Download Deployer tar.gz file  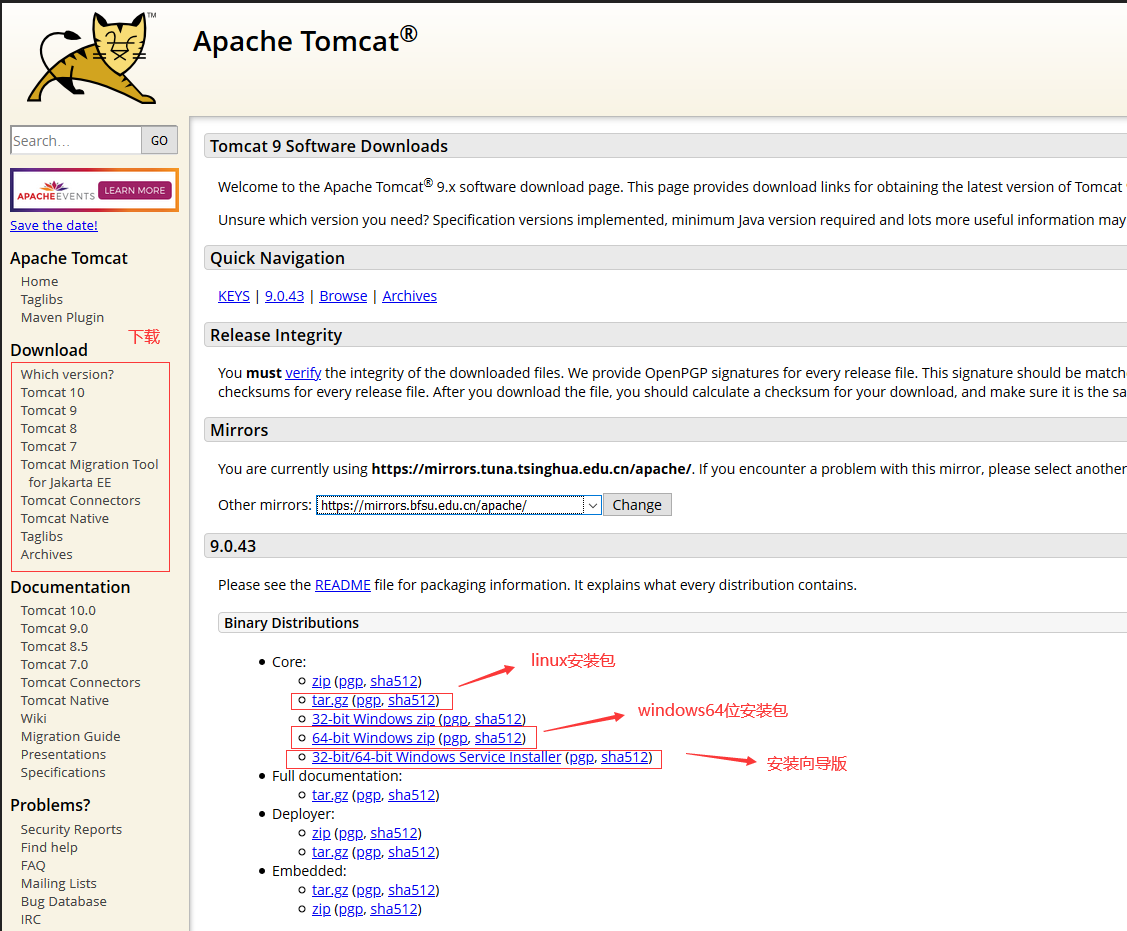click(330, 851)
